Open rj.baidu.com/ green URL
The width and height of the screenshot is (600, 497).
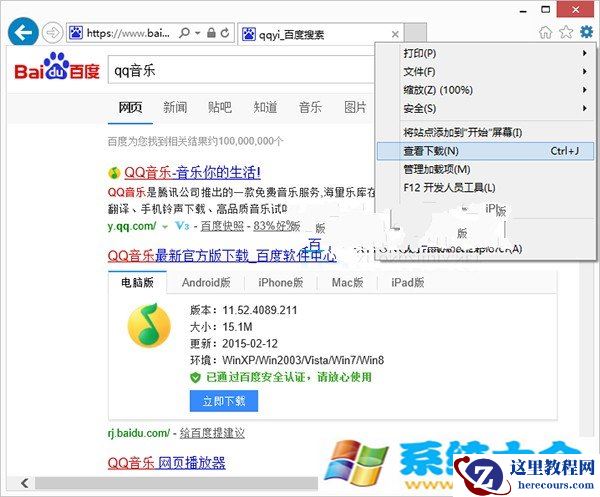(x=139, y=433)
